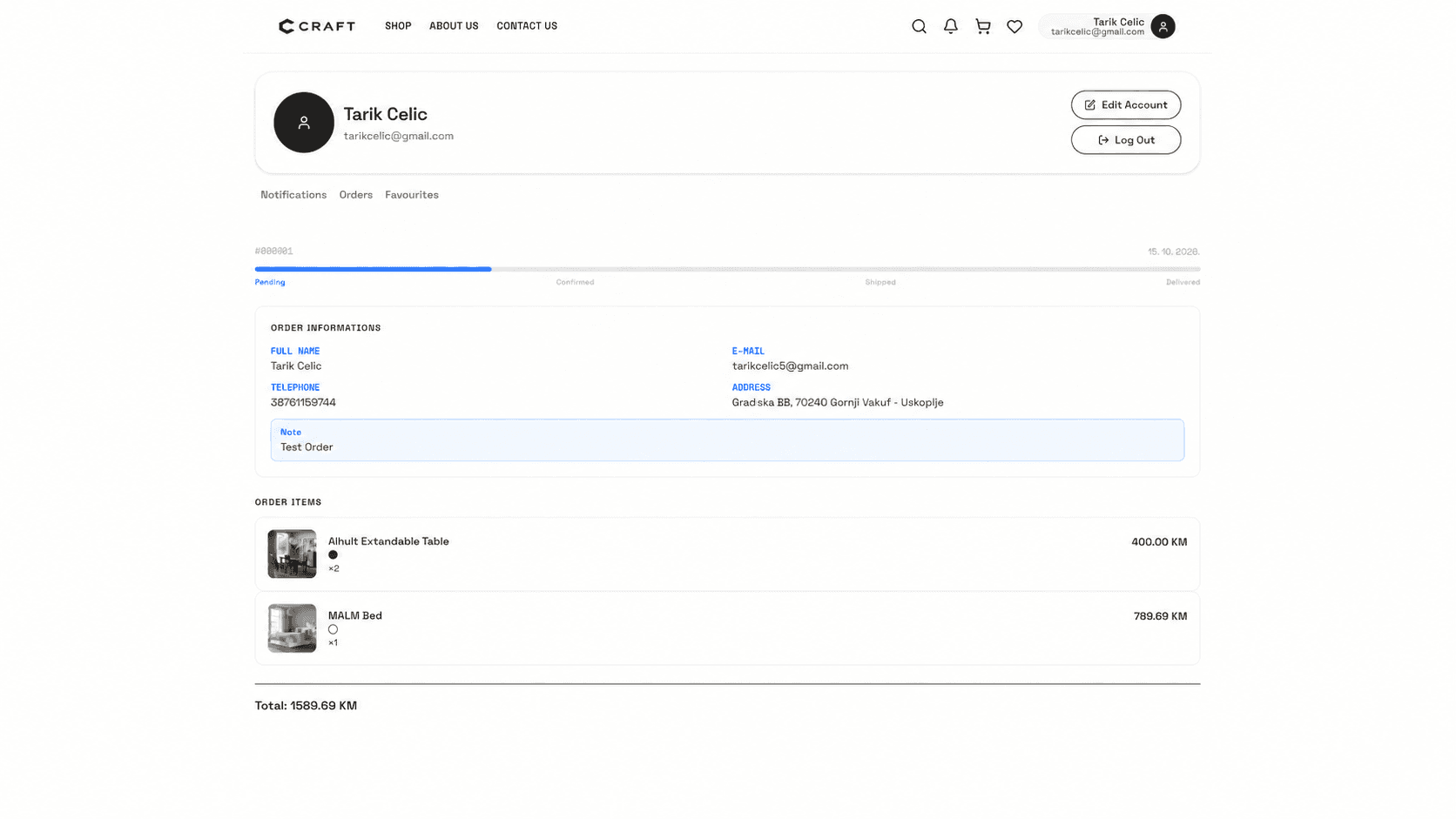Click the CRAFT logo

316,26
